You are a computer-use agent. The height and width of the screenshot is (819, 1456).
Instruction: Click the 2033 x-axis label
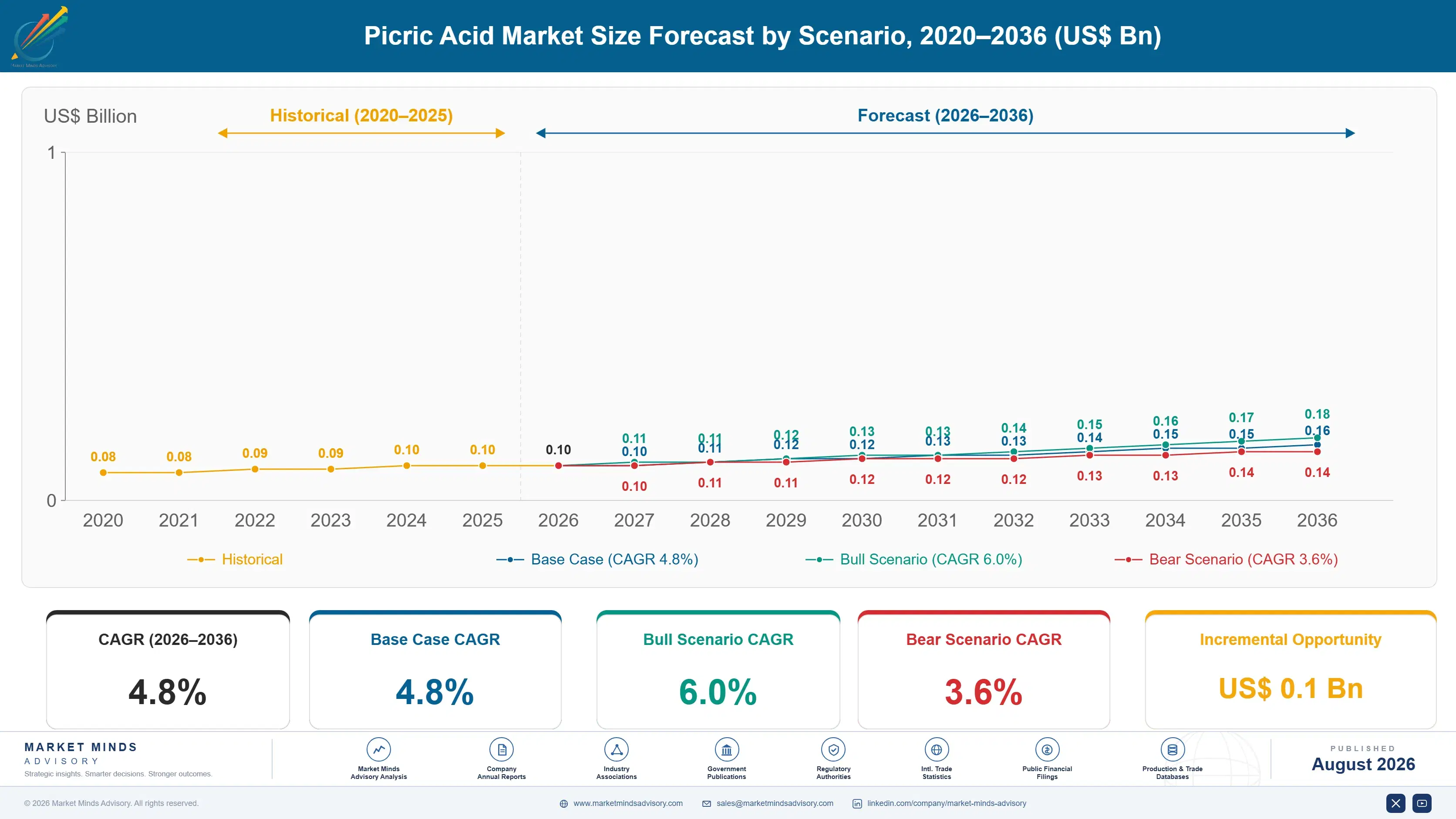tap(1089, 520)
